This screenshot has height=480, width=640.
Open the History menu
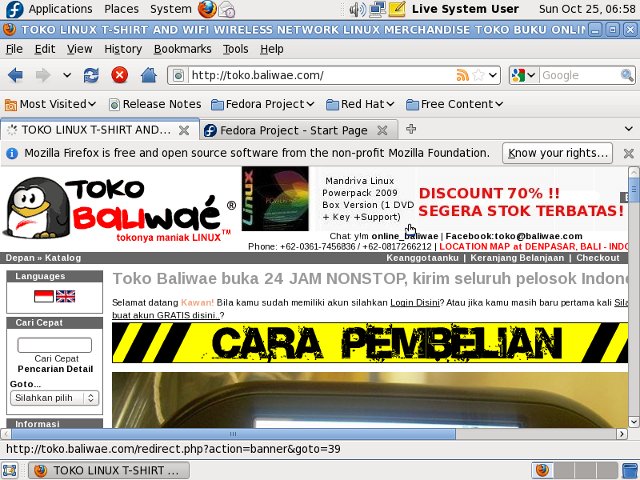[x=123, y=49]
